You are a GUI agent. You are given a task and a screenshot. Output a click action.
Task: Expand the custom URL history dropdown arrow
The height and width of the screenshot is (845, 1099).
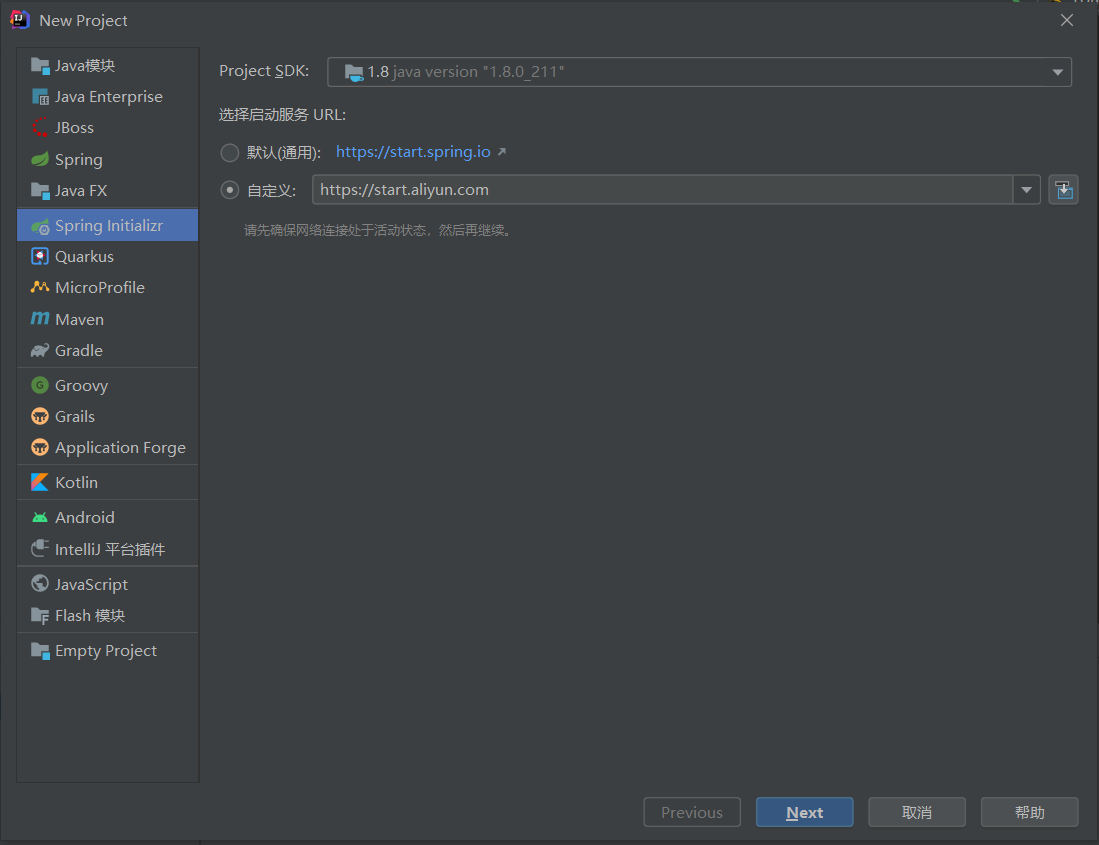pyautogui.click(x=1026, y=190)
